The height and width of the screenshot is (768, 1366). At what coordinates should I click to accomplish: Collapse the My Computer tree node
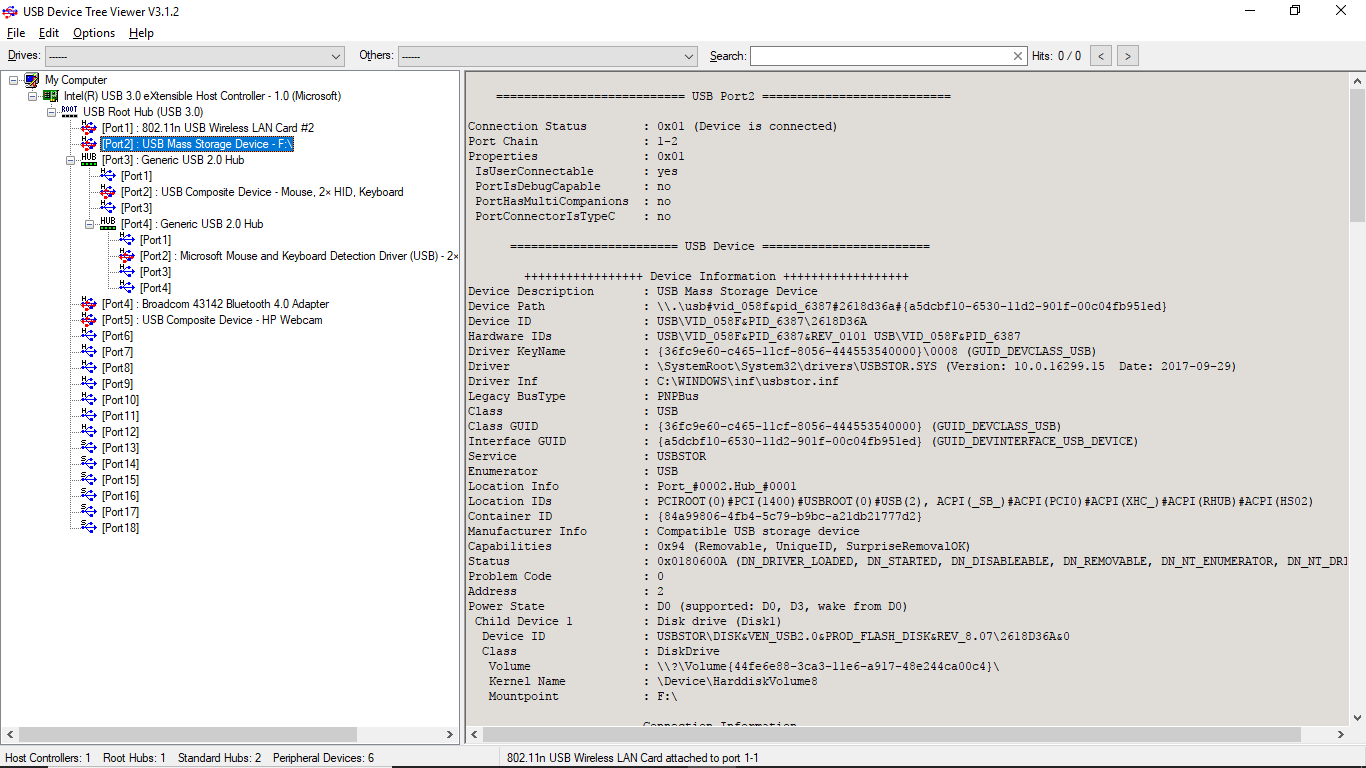point(13,80)
